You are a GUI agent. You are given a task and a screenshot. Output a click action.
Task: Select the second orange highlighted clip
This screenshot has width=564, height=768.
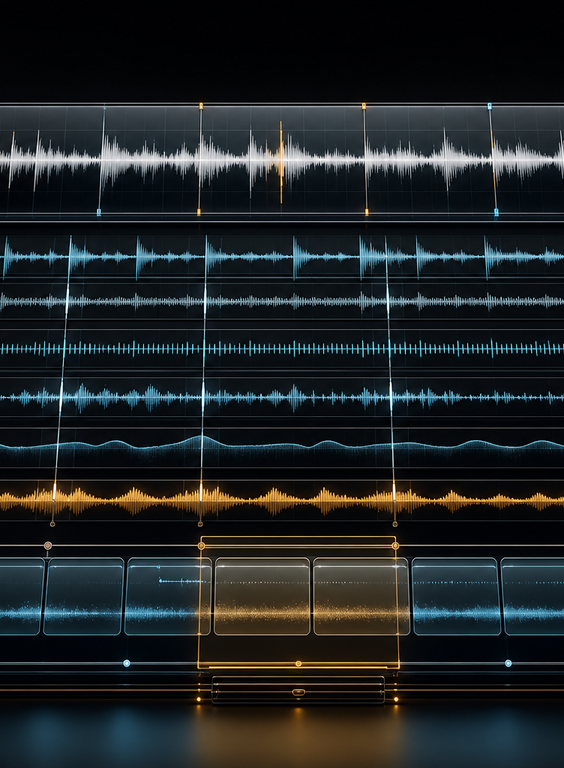pos(361,596)
